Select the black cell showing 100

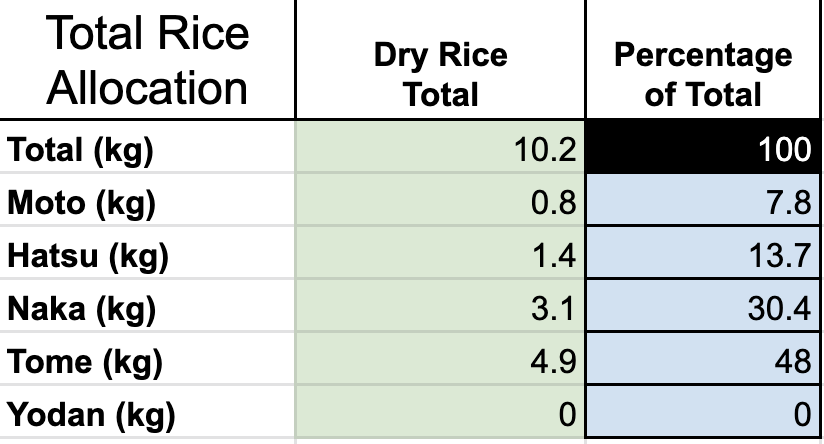point(702,150)
